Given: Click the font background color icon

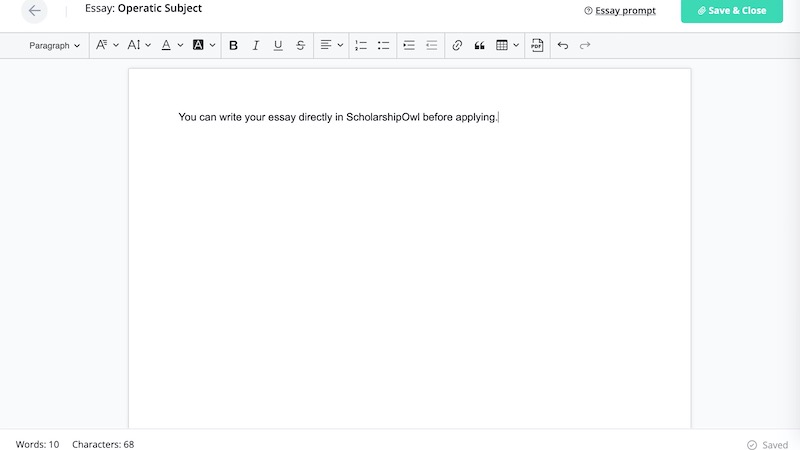Looking at the screenshot, I should 198,45.
